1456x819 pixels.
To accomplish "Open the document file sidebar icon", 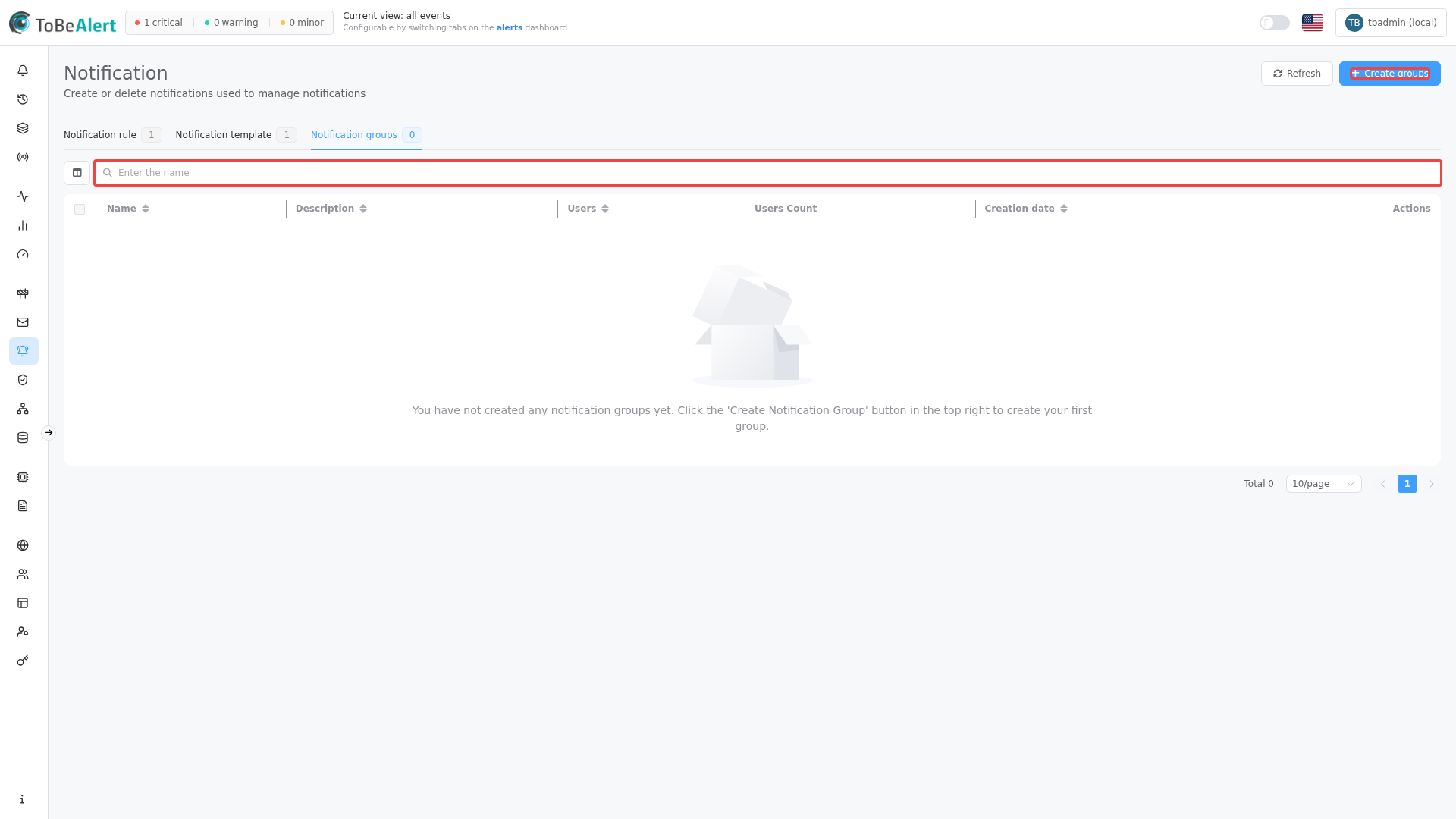I will [x=23, y=506].
